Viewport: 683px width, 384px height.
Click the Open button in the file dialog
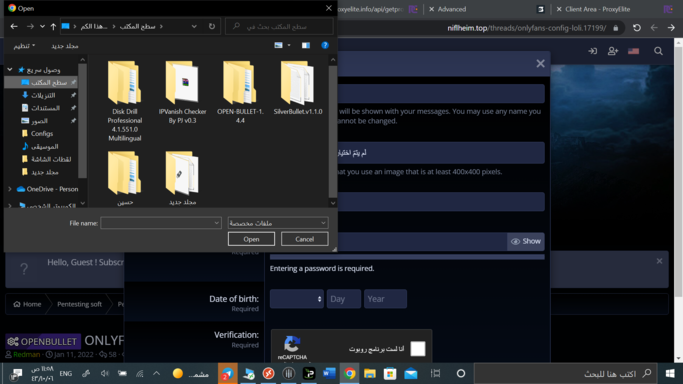(251, 239)
